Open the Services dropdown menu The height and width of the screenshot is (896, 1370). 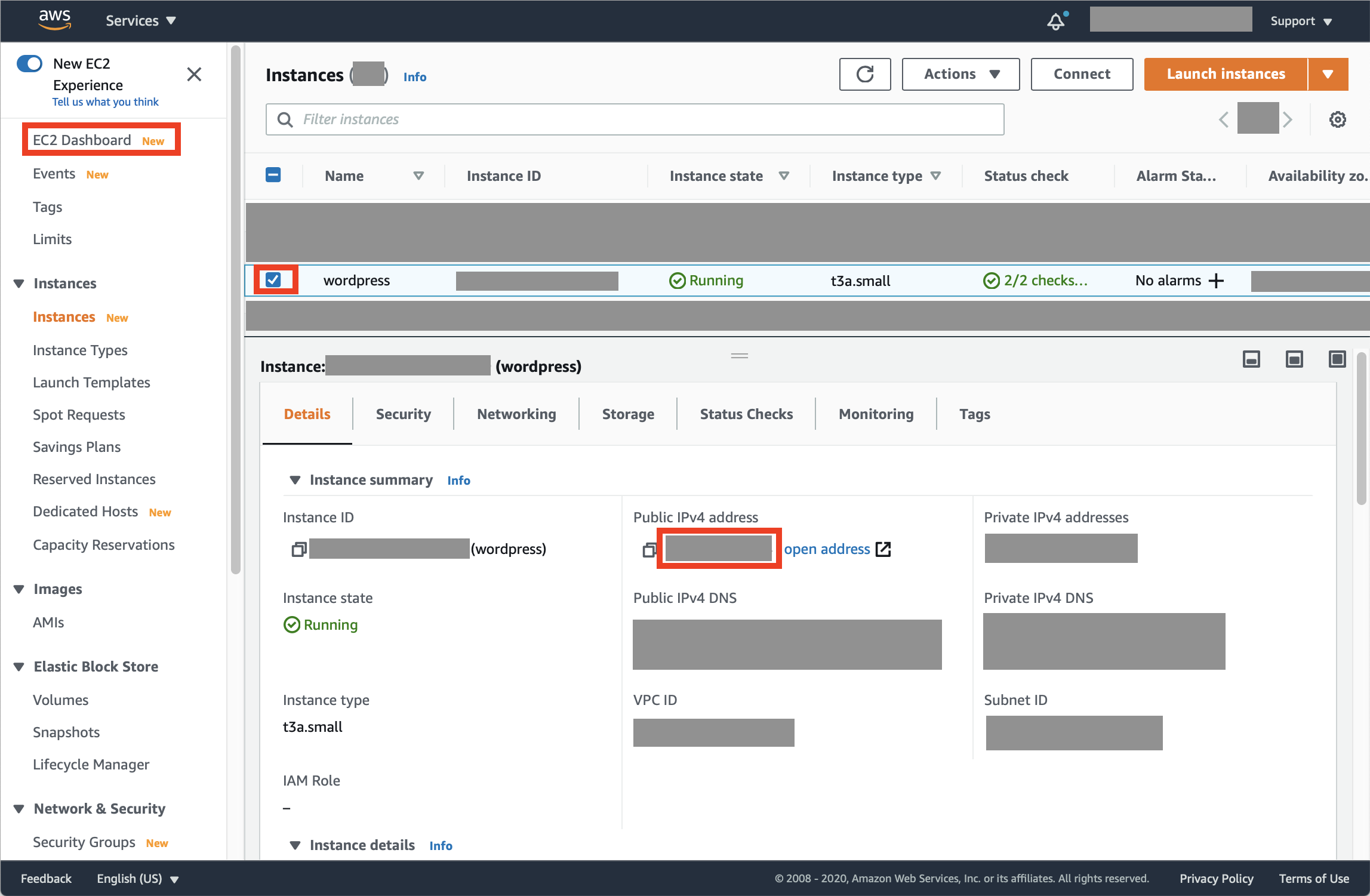[x=140, y=21]
